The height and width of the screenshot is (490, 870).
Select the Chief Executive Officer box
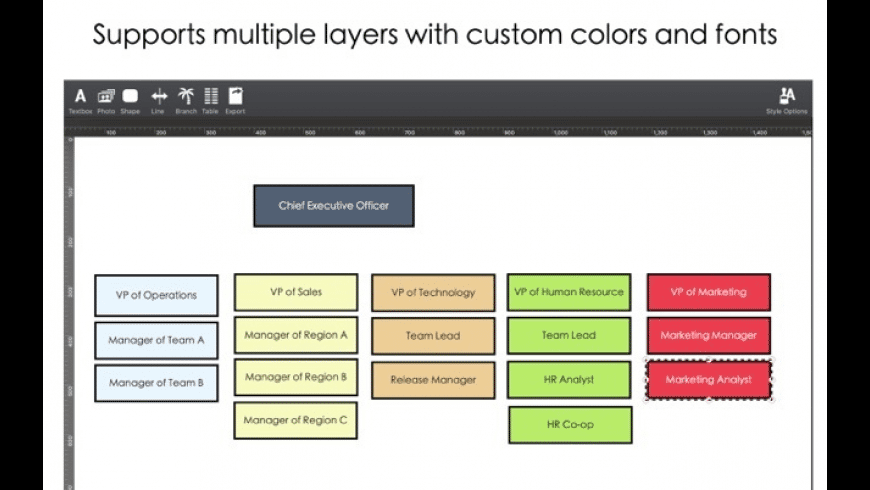(333, 206)
